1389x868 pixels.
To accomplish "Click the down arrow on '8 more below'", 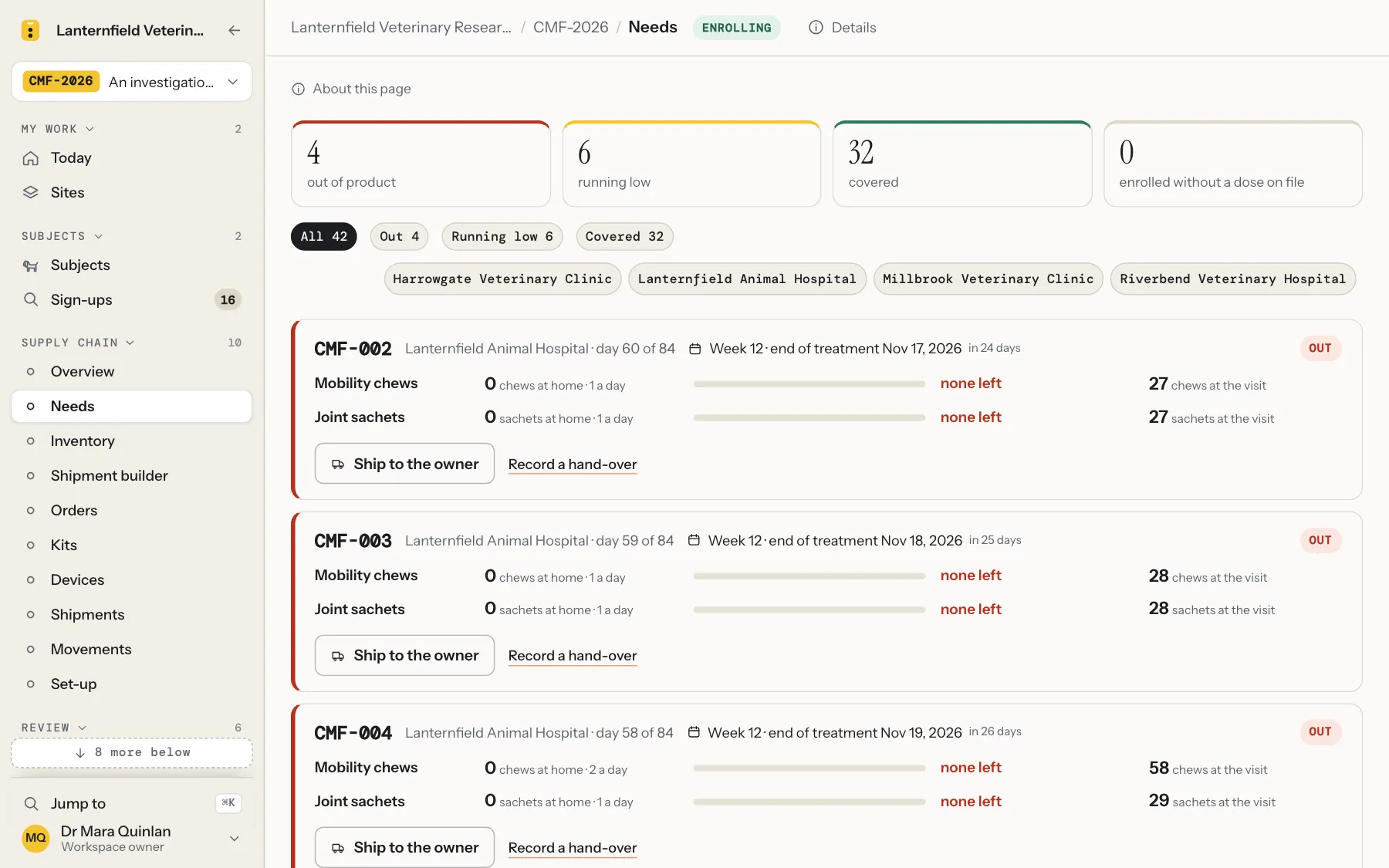I will (x=80, y=753).
